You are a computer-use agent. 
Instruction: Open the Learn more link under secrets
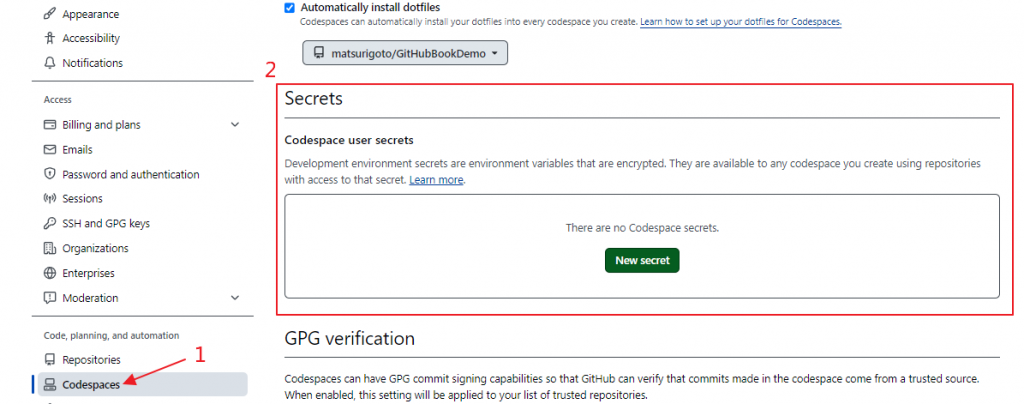(x=436, y=180)
